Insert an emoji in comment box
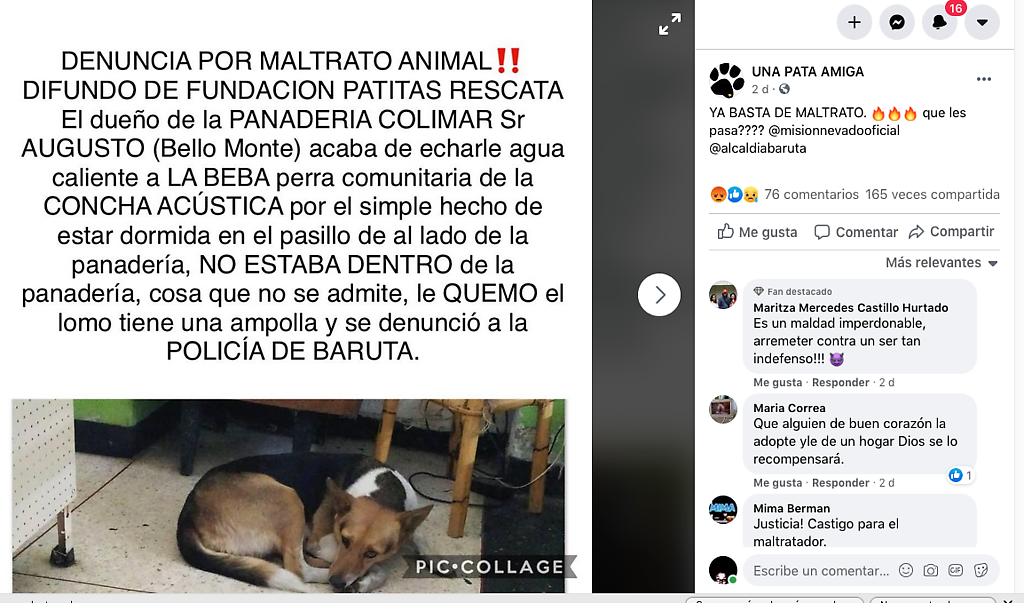The height and width of the screenshot is (603, 1024). 906,570
